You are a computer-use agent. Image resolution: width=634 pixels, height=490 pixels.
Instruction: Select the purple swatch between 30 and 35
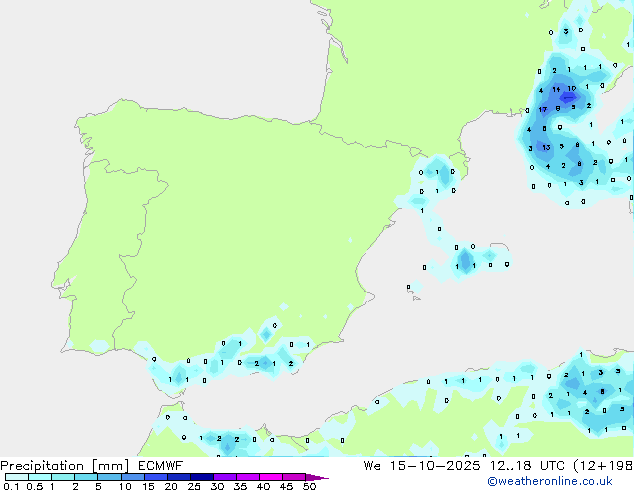pyautogui.click(x=224, y=477)
